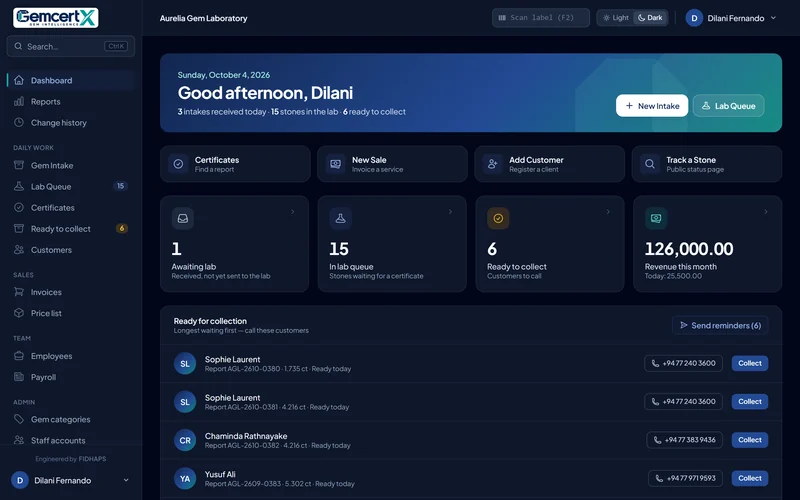800x500 pixels.
Task: Call Sophie Laurent for report AGL-2610-0381
Action: click(683, 402)
